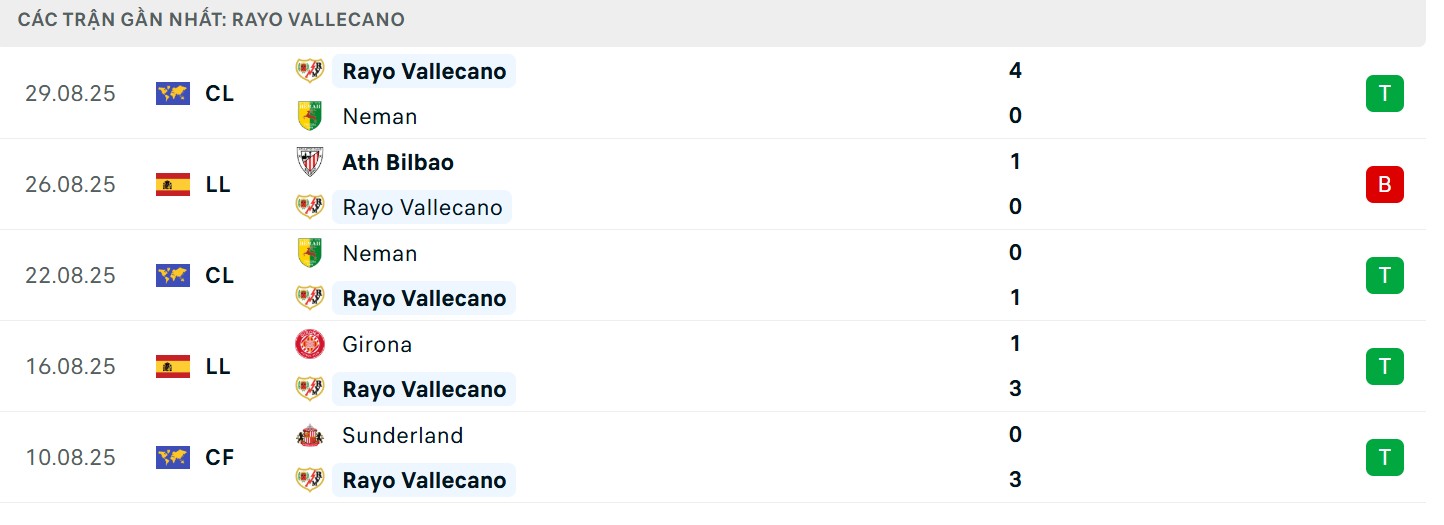1444x525 pixels.
Task: Click green T badge for Sunderland match
Action: [1384, 457]
